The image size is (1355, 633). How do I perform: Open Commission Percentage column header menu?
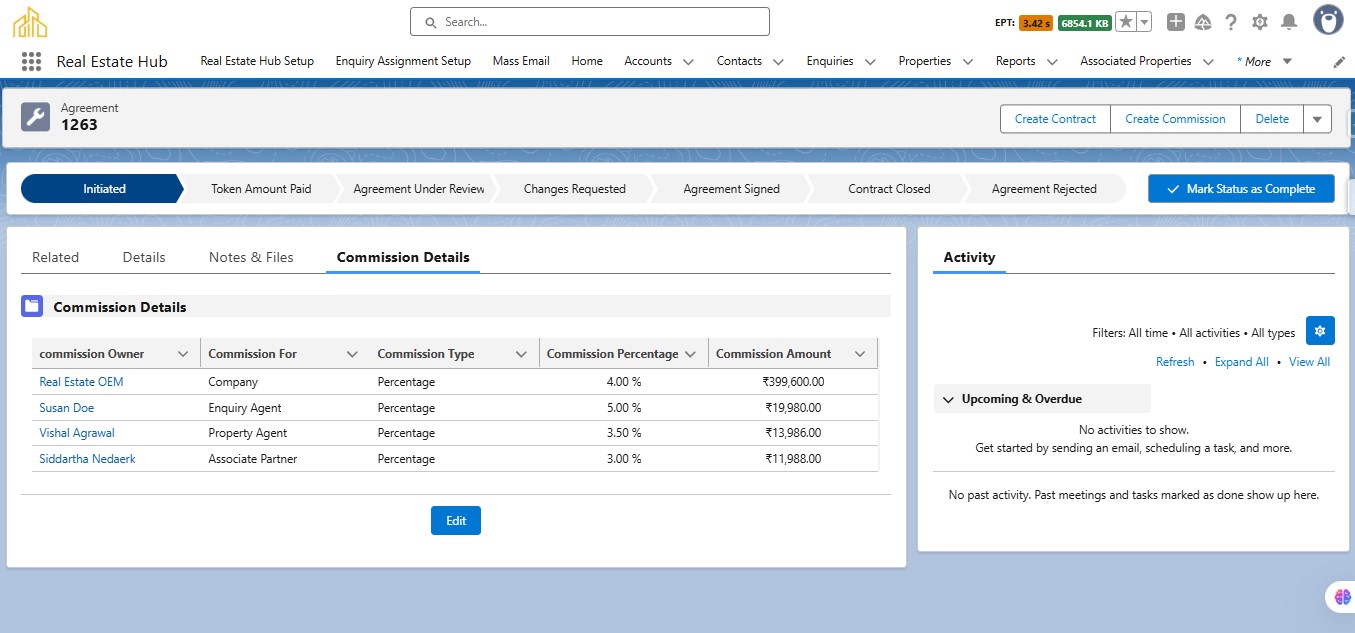(691, 354)
